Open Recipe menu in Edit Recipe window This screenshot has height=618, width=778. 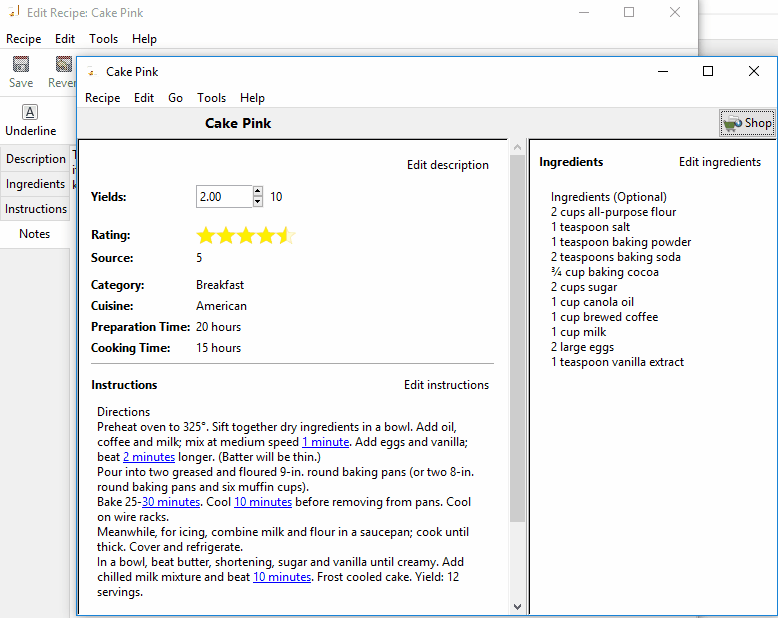point(24,39)
